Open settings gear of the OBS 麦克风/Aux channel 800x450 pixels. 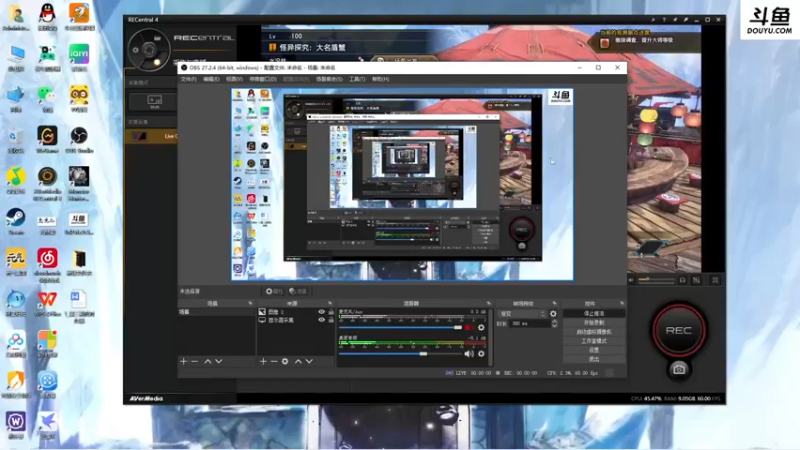(x=481, y=328)
